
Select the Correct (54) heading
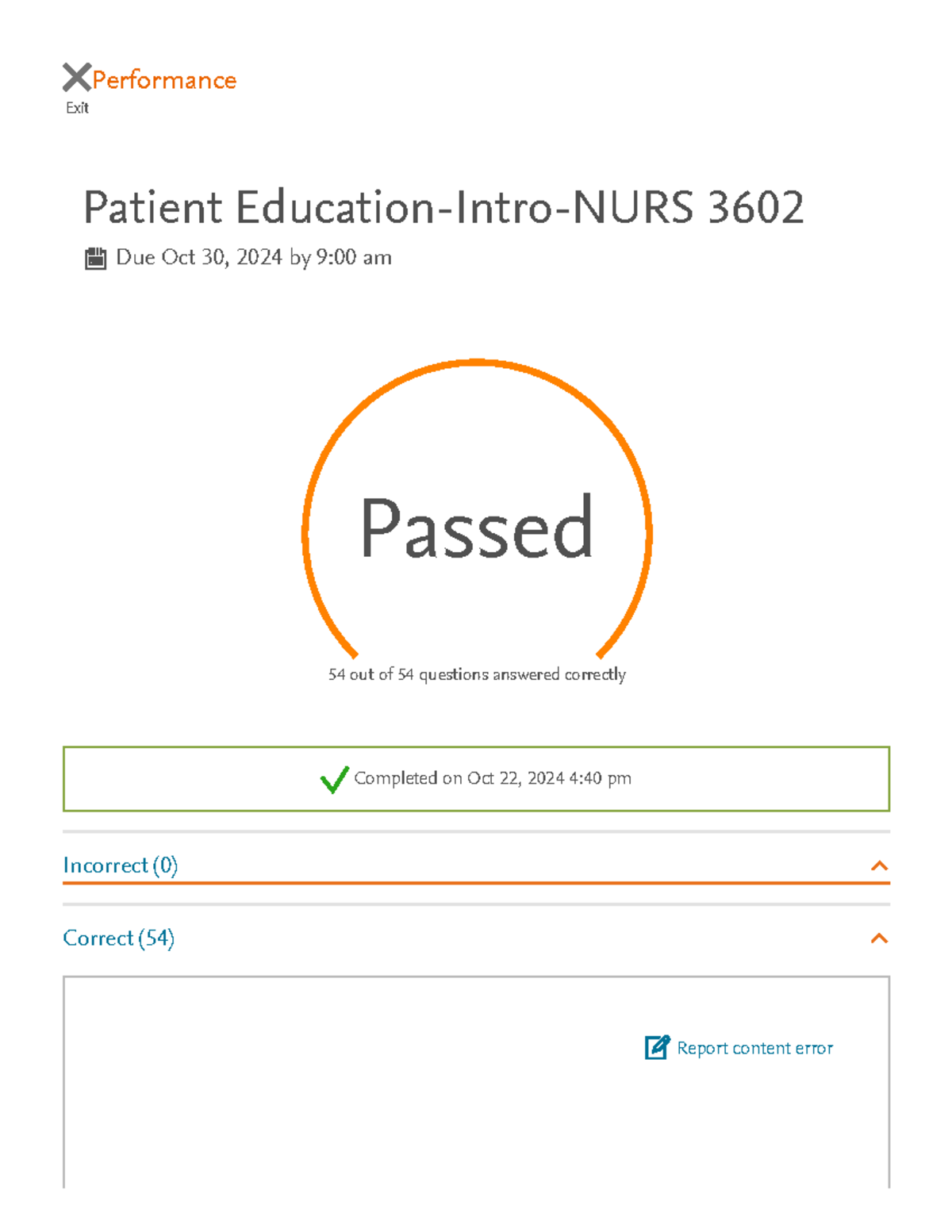117,938
